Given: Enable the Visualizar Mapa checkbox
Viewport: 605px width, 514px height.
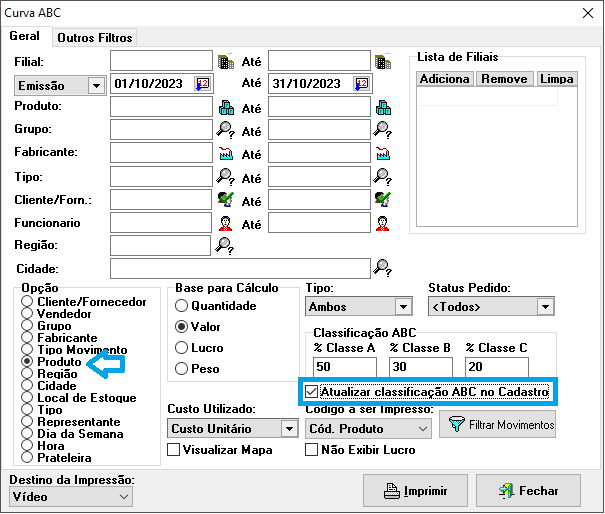Looking at the screenshot, I should (x=174, y=450).
